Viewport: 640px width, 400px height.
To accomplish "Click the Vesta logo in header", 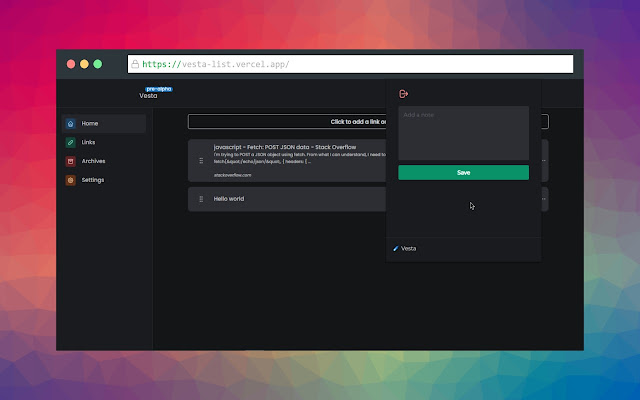I will 148,96.
